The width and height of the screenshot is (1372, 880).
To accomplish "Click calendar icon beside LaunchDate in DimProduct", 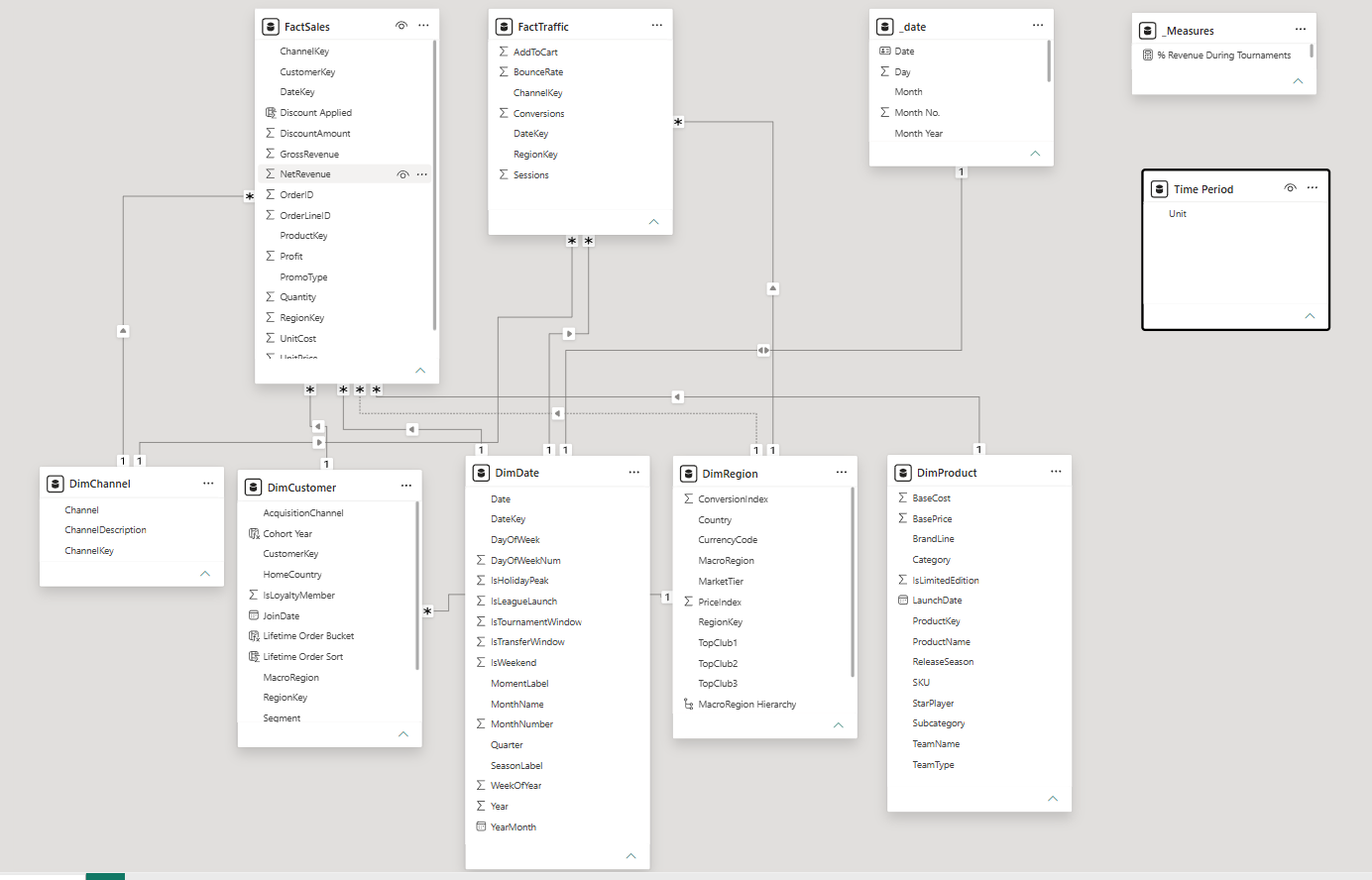I will click(x=903, y=601).
